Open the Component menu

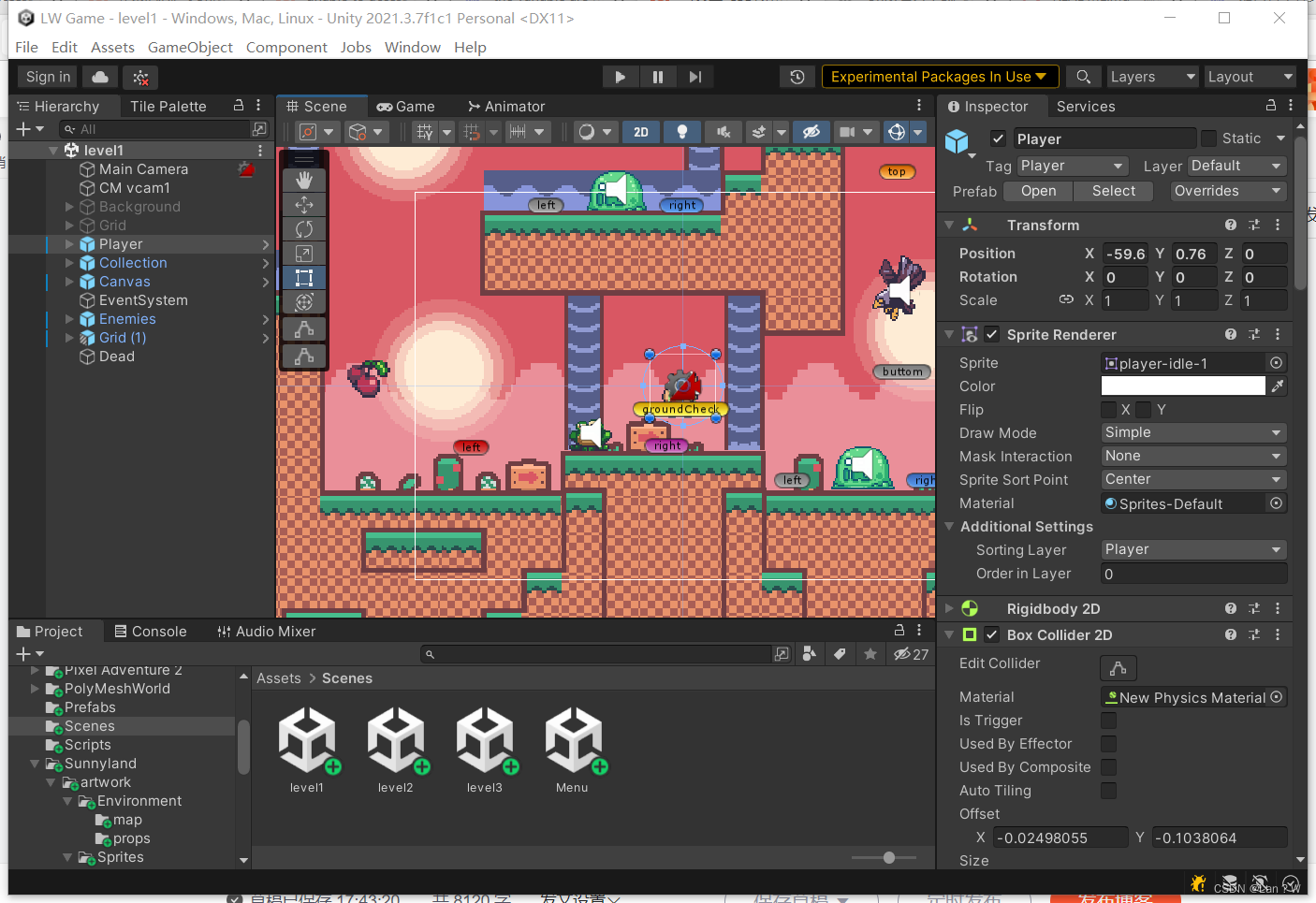tap(286, 47)
